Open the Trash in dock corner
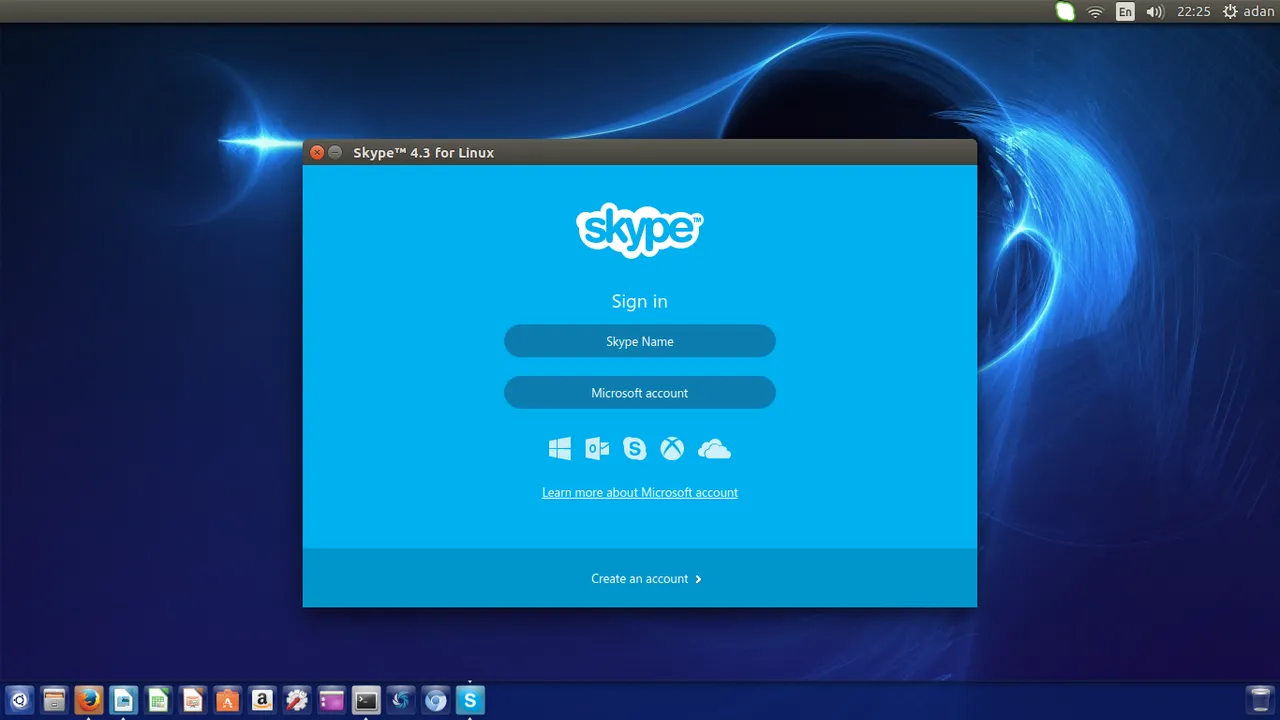The width and height of the screenshot is (1280, 720). (1260, 700)
